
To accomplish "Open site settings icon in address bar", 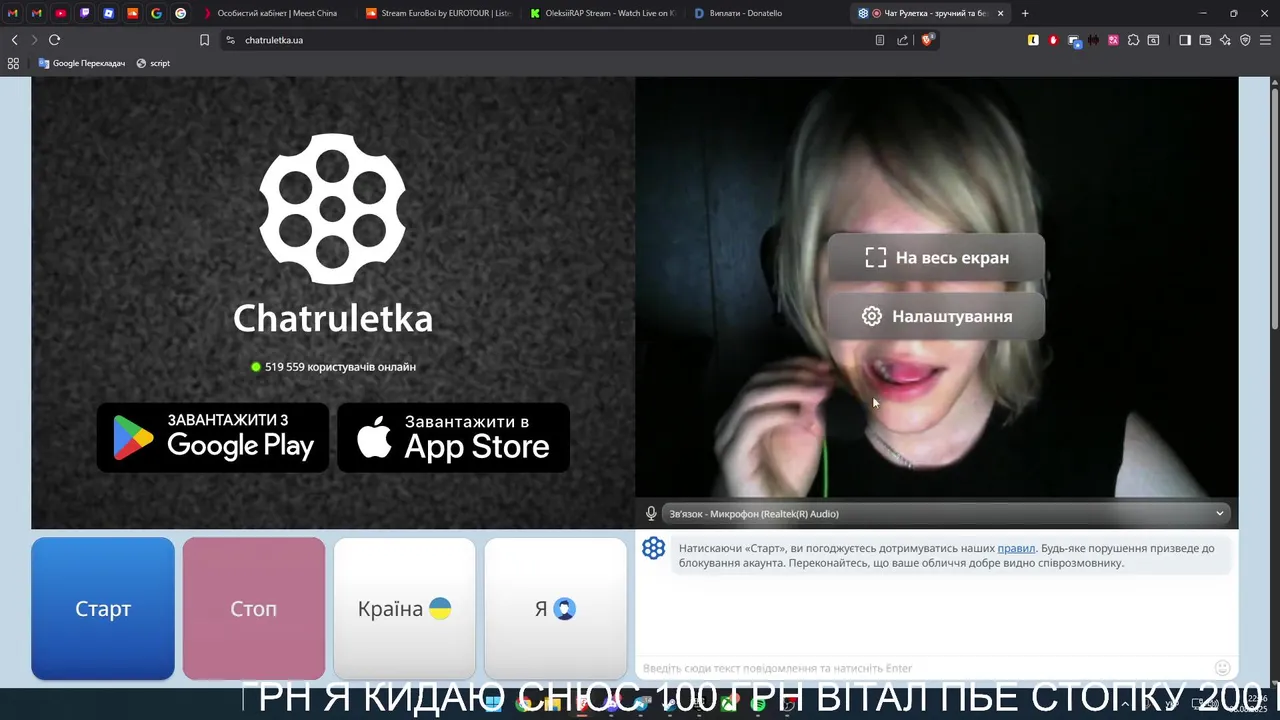I will tap(230, 40).
